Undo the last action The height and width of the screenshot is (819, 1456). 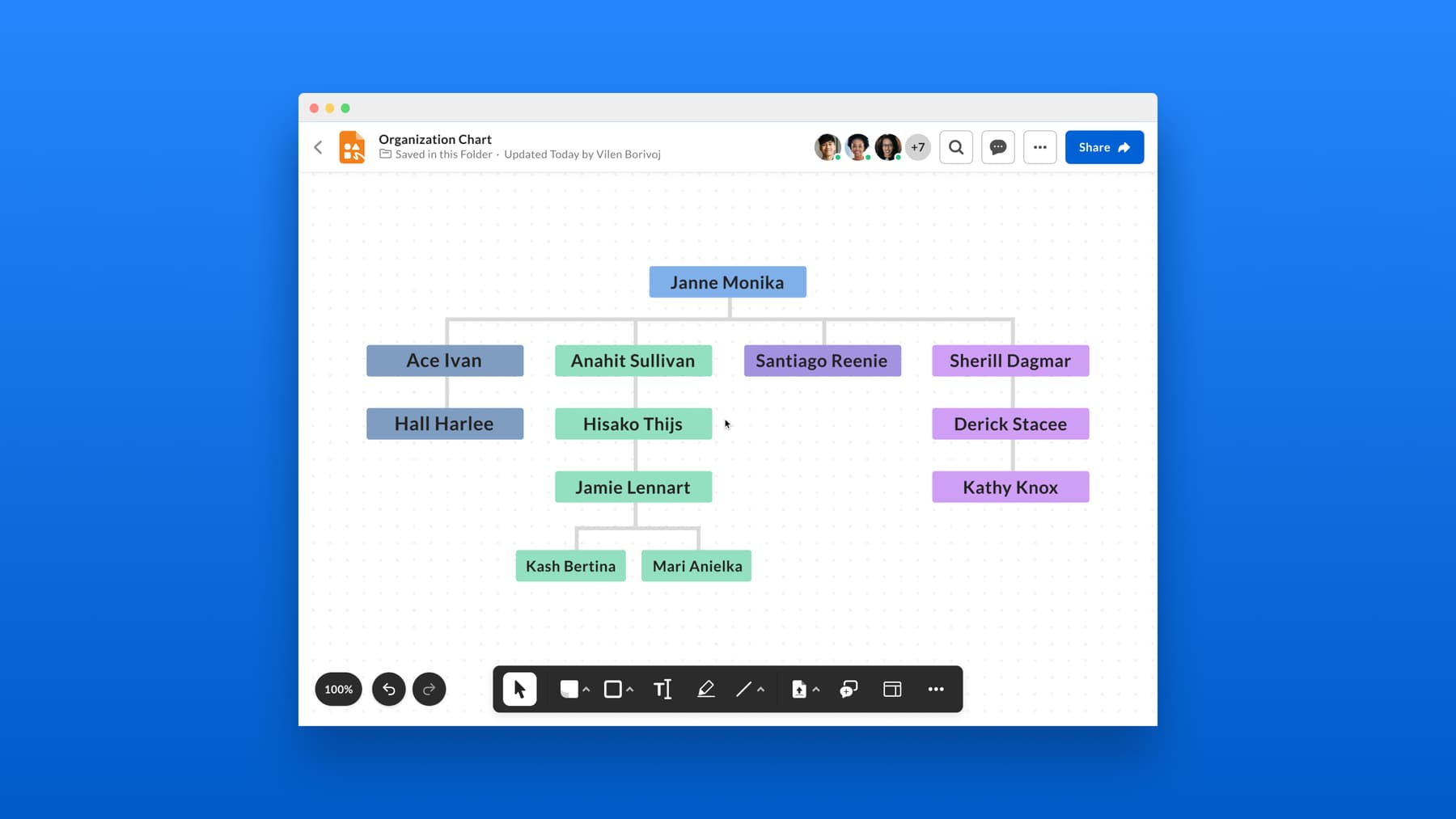click(x=388, y=689)
